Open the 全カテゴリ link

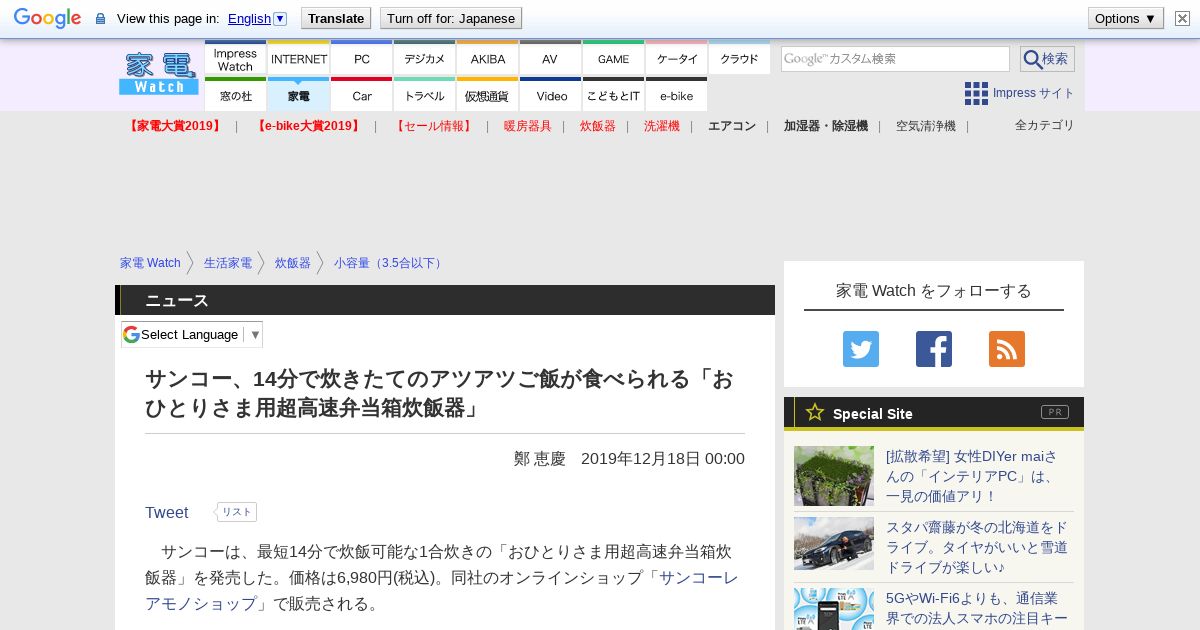tap(1044, 125)
